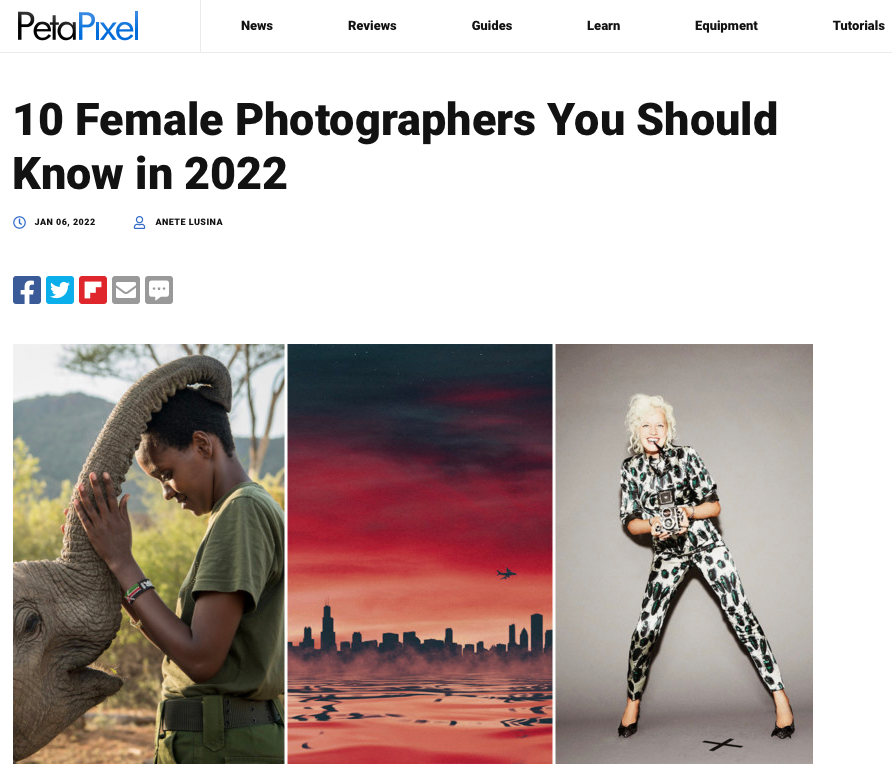Open the Guides section

click(x=492, y=26)
